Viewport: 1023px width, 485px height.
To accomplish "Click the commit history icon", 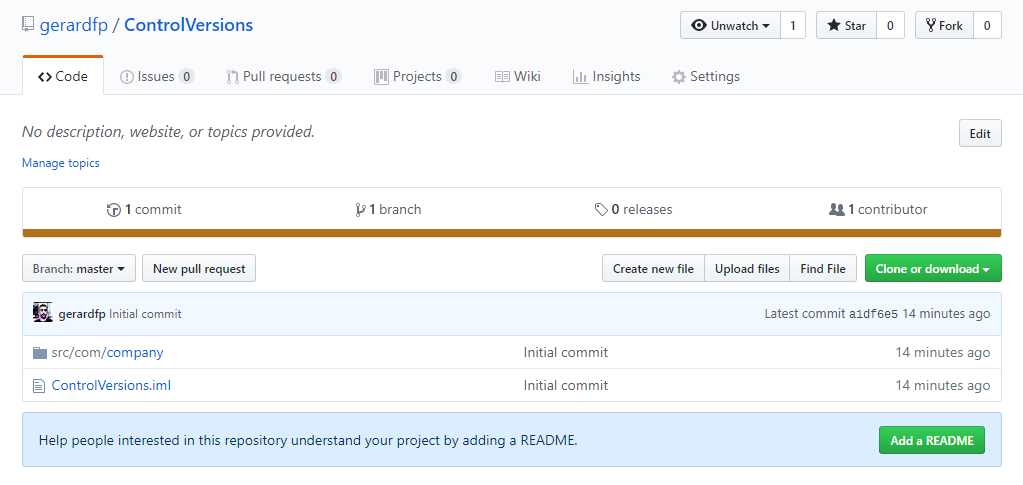I will (x=113, y=210).
